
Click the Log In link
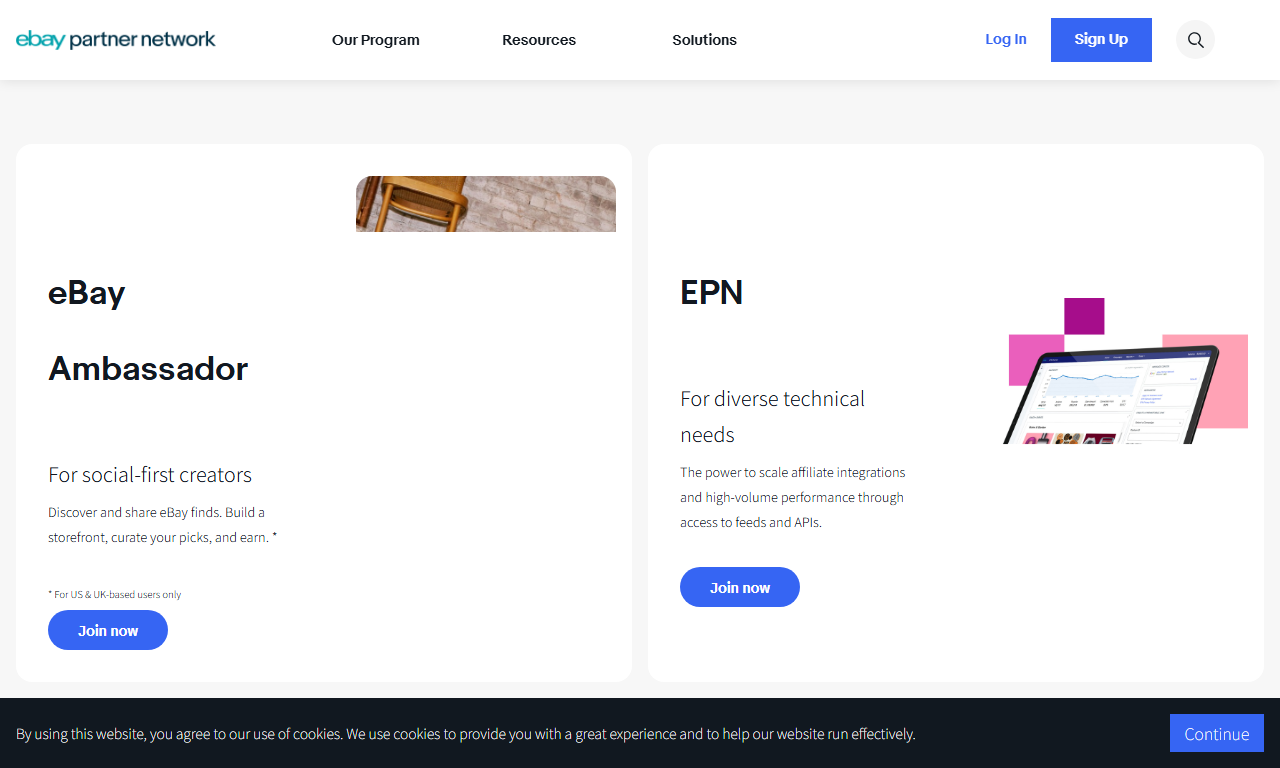click(x=1006, y=39)
